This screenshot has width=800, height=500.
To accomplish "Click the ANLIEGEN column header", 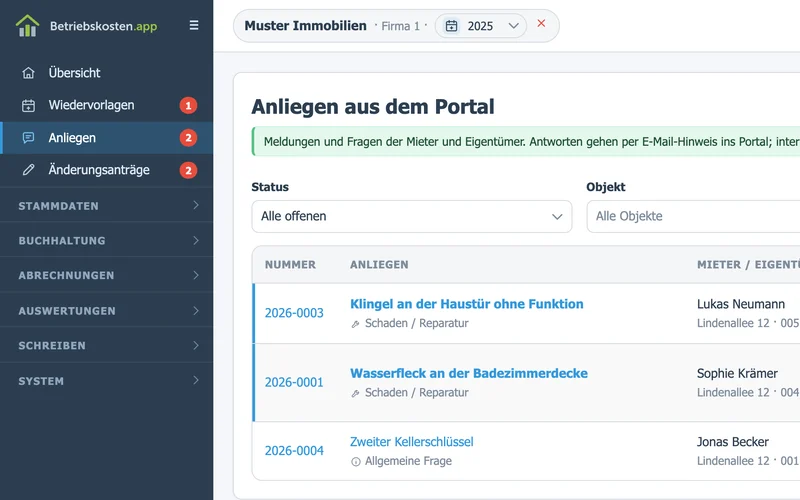I will coord(379,265).
